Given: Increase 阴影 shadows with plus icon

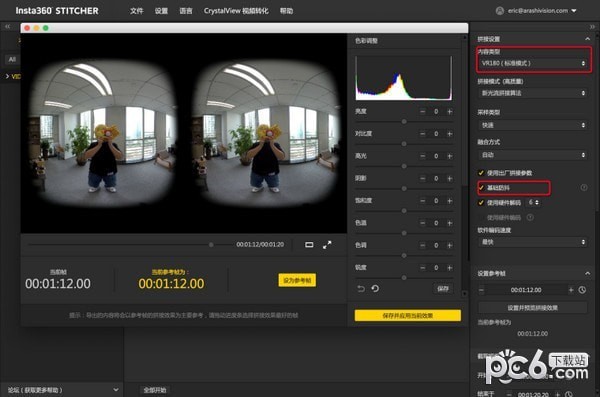Looking at the screenshot, I should tap(450, 178).
